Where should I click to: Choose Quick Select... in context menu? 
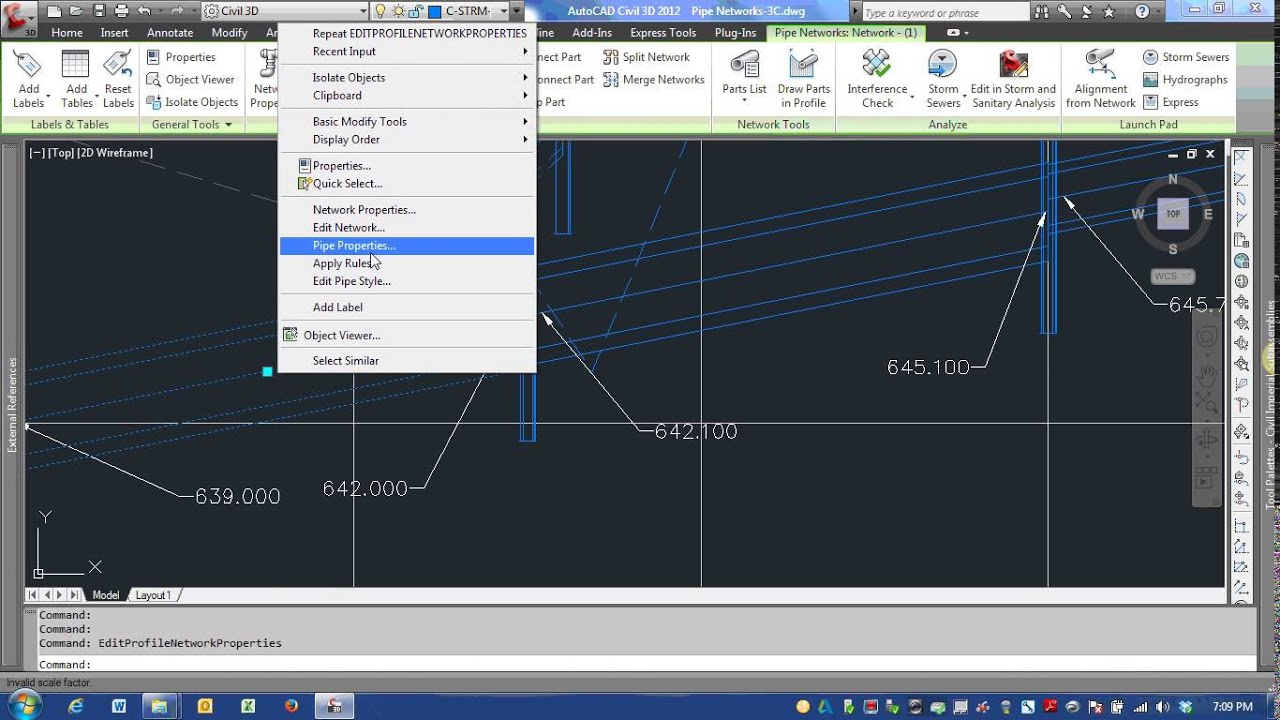(407, 184)
